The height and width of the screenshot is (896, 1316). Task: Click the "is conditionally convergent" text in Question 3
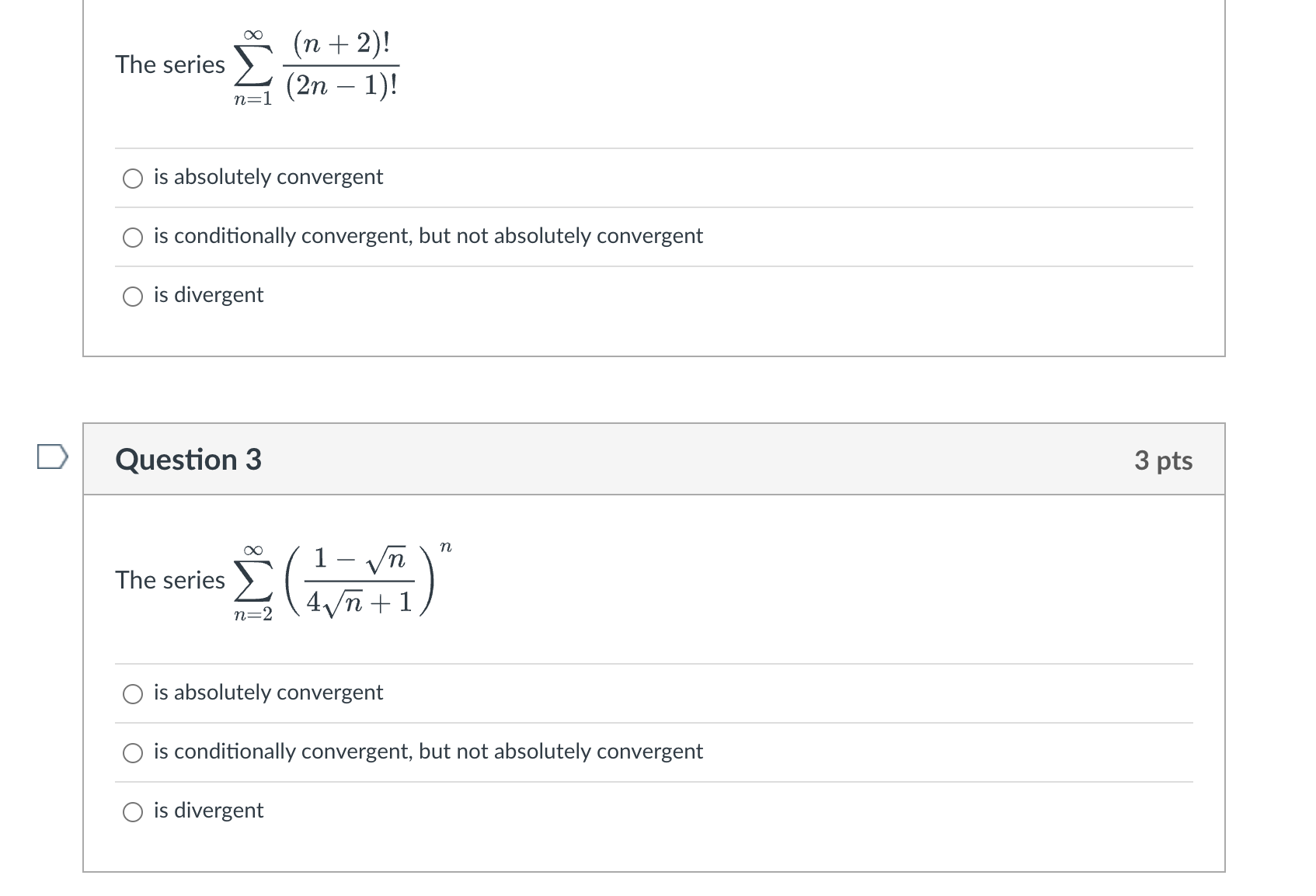[428, 752]
